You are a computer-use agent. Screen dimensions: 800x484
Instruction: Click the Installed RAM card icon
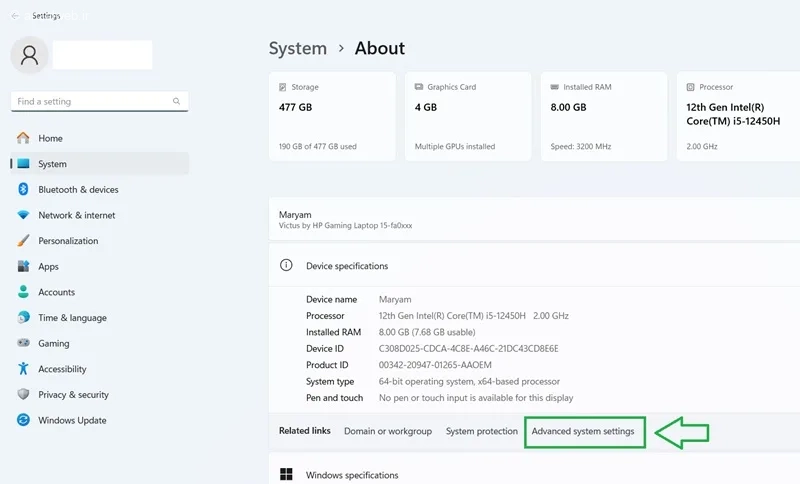[x=555, y=87]
